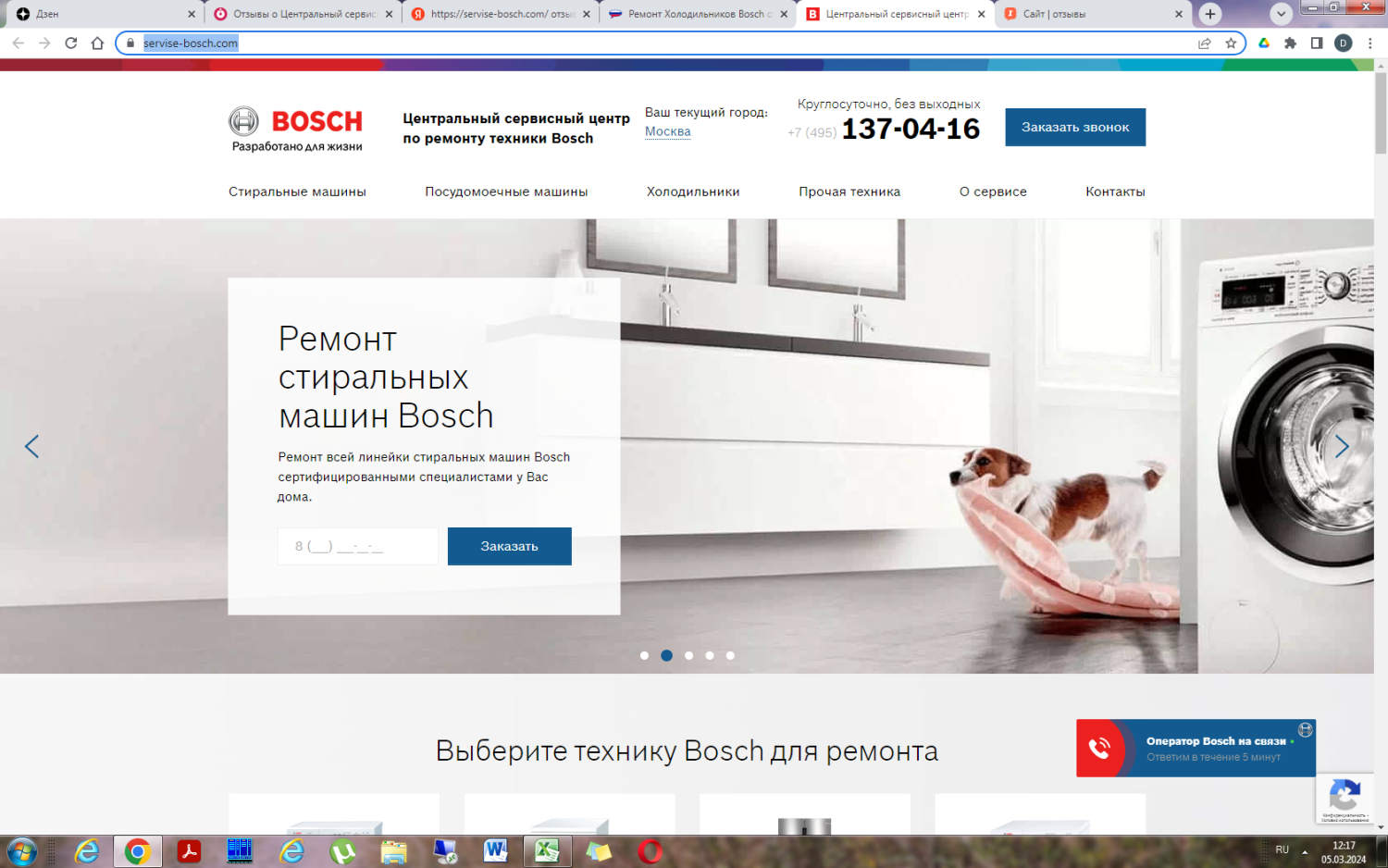Show previous slide with left arrow
The height and width of the screenshot is (868, 1388).
[31, 447]
